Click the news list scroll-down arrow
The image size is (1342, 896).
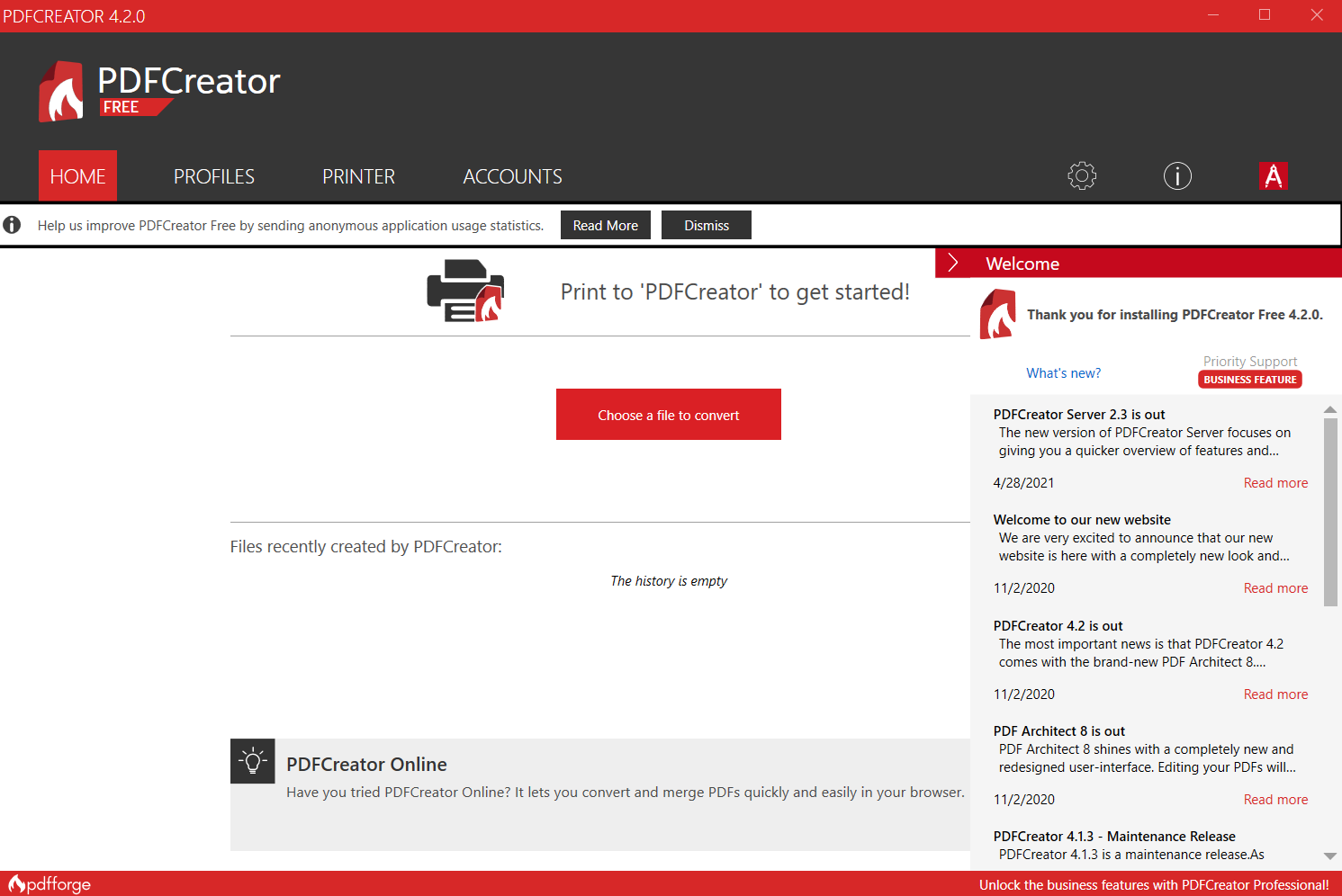click(1330, 856)
